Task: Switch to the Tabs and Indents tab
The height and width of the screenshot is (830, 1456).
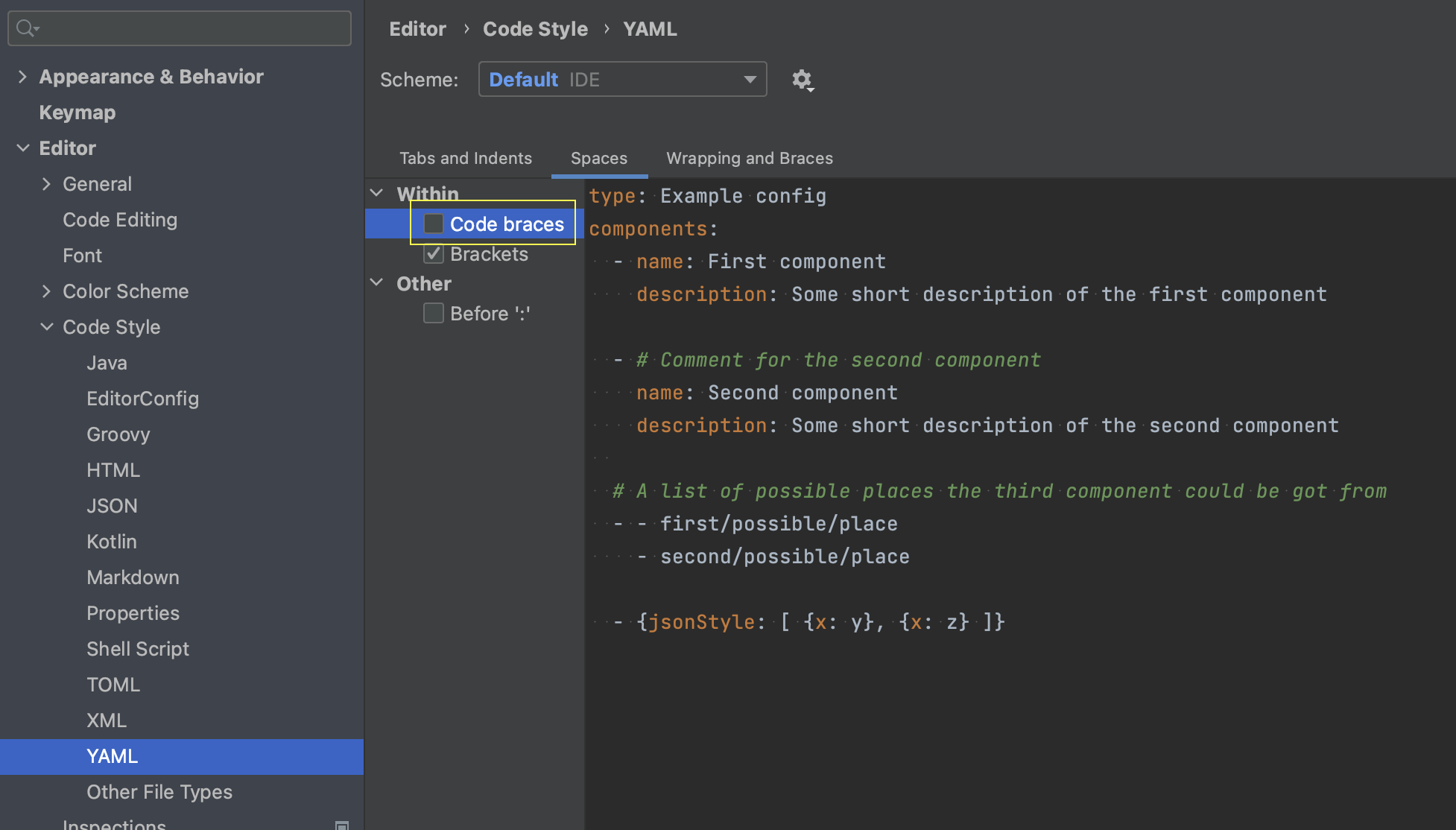Action: click(x=465, y=158)
